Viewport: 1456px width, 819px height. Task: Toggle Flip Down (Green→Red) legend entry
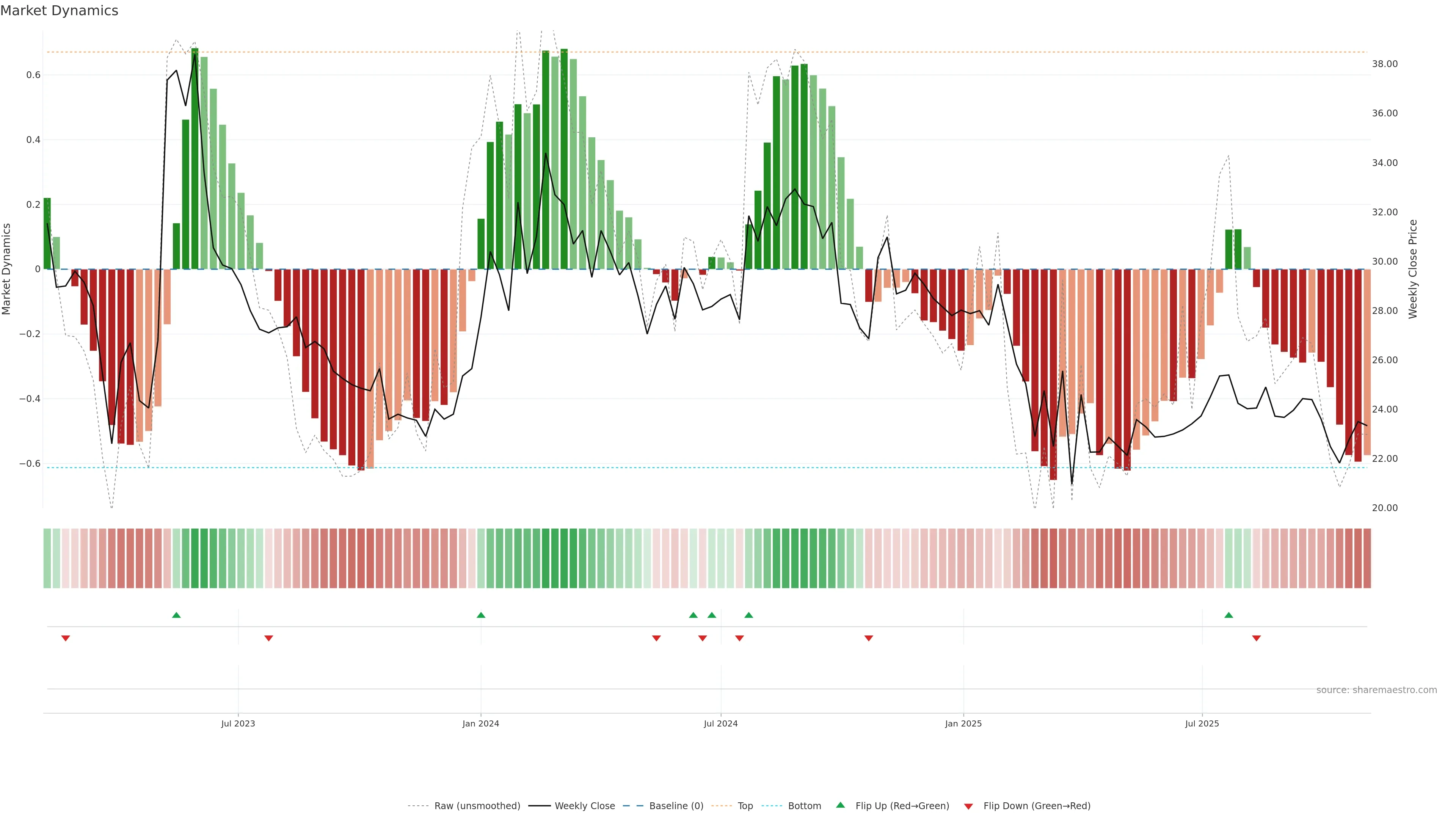[x=1037, y=806]
